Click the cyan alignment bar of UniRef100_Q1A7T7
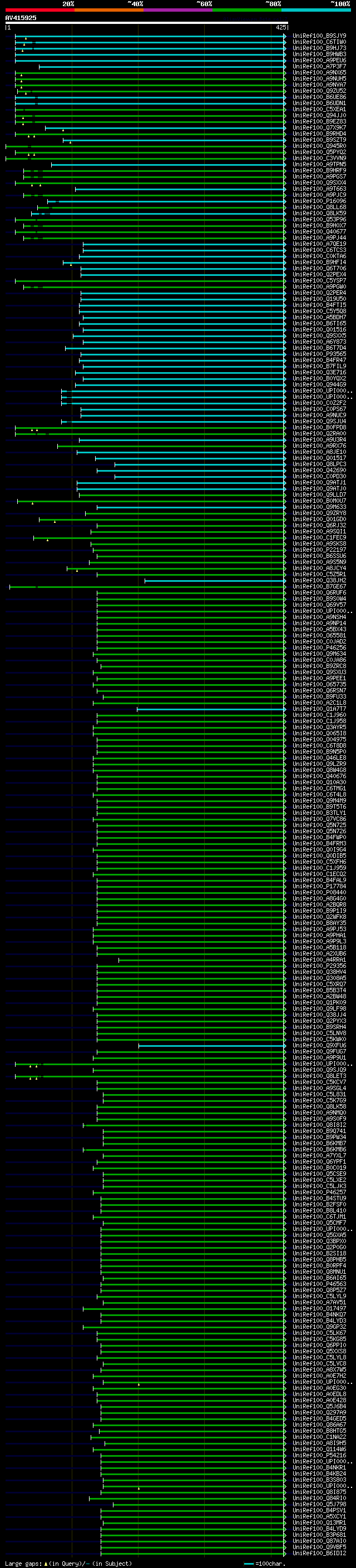 click(x=211, y=709)
